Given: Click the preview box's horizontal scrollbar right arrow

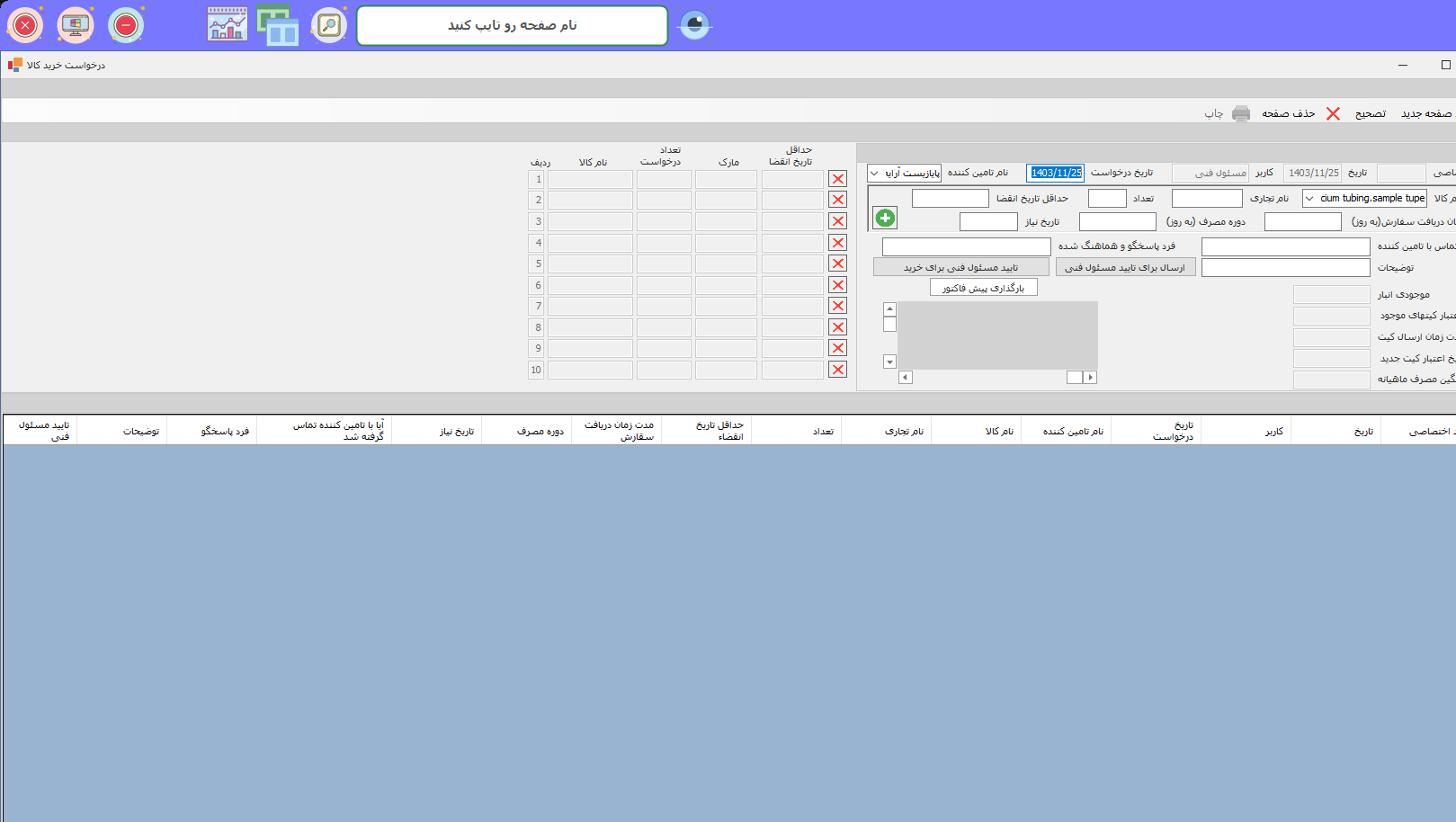Looking at the screenshot, I should coord(1090,378).
